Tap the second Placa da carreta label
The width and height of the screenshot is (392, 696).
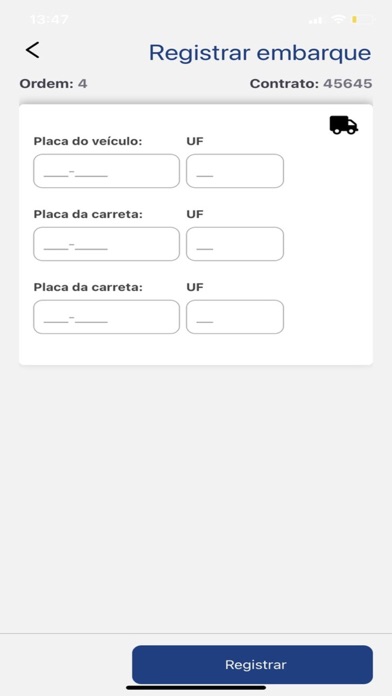click(x=88, y=287)
